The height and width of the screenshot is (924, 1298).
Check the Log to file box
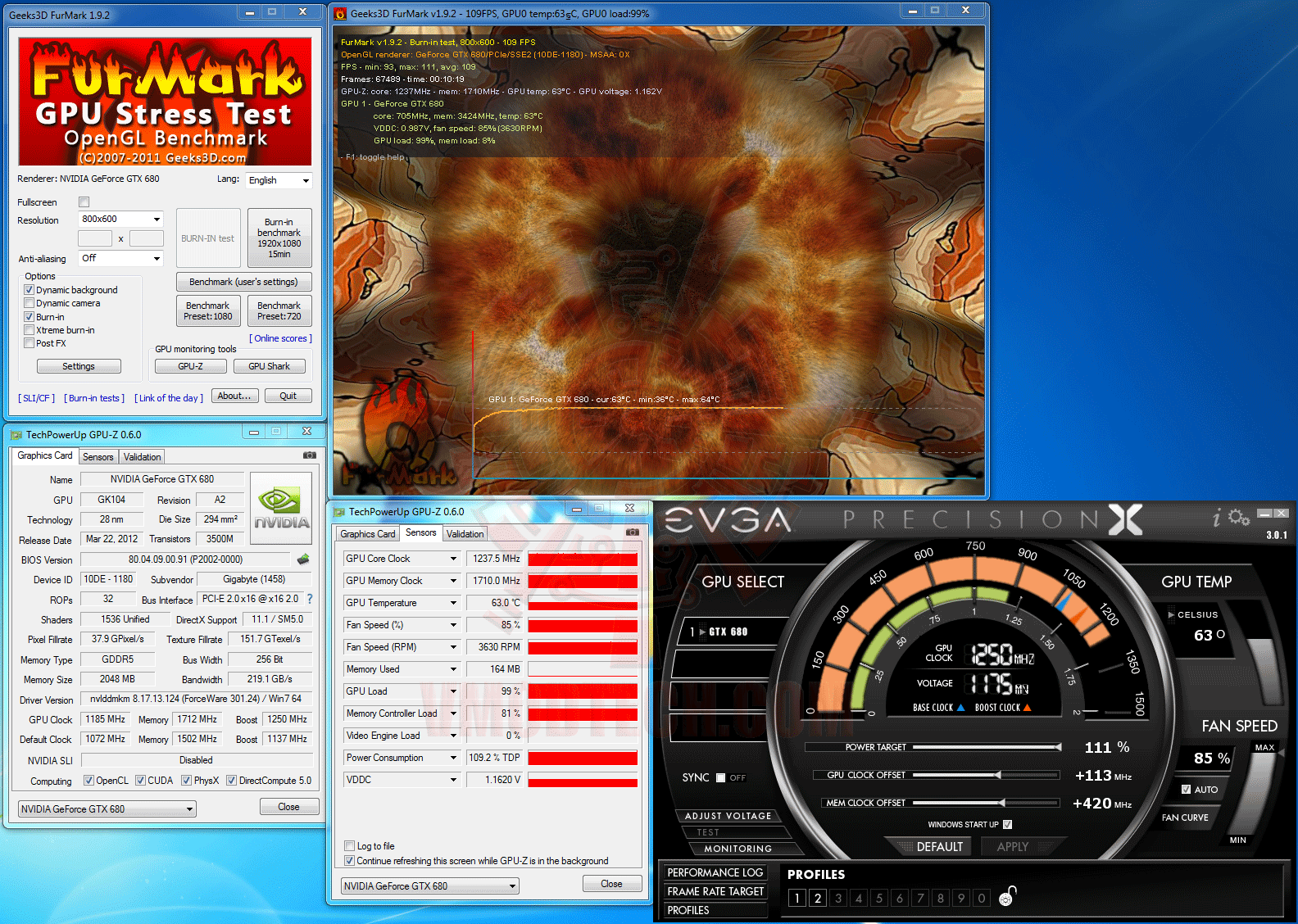click(350, 846)
